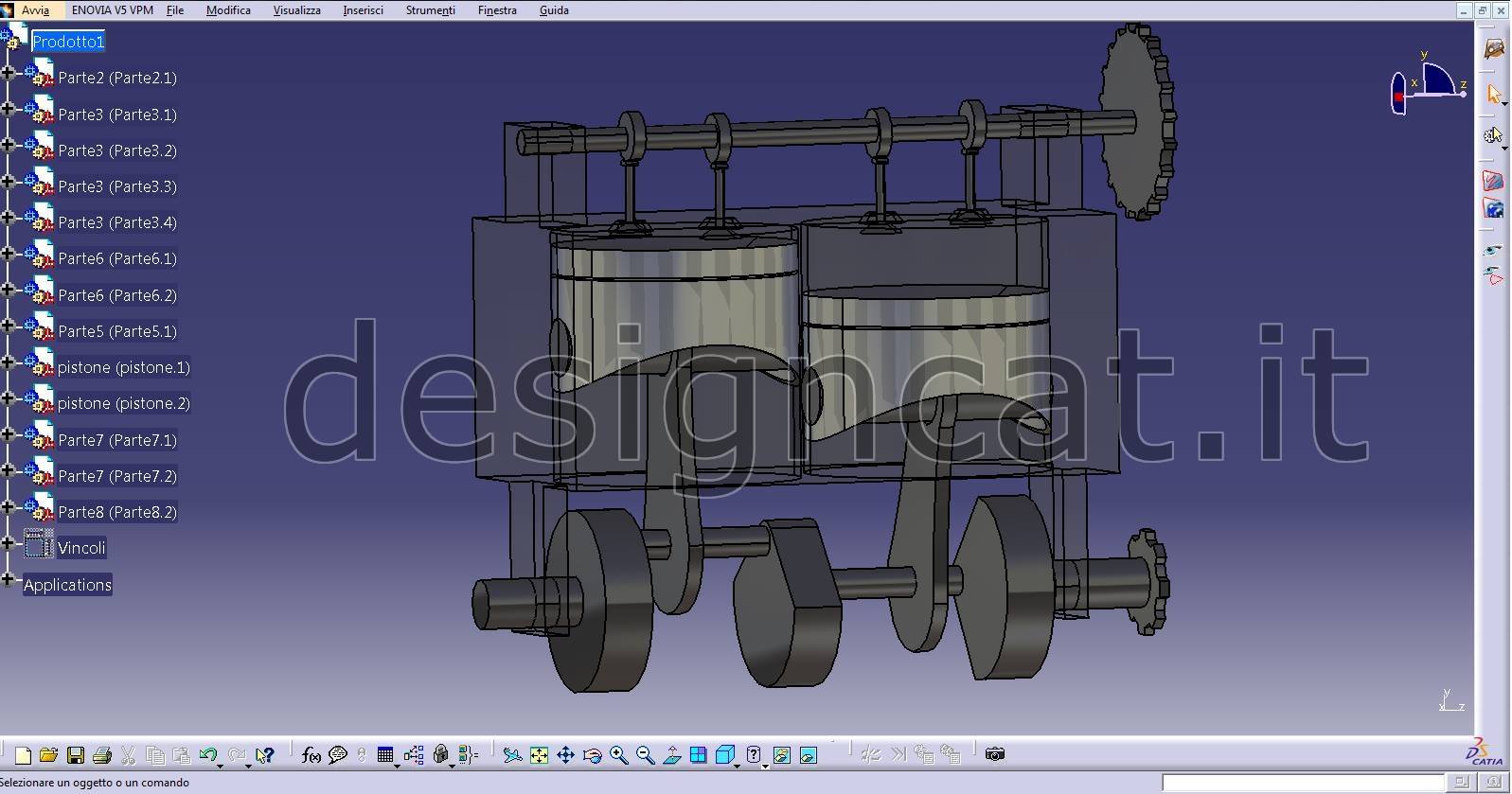Click the Print icon

[x=102, y=755]
